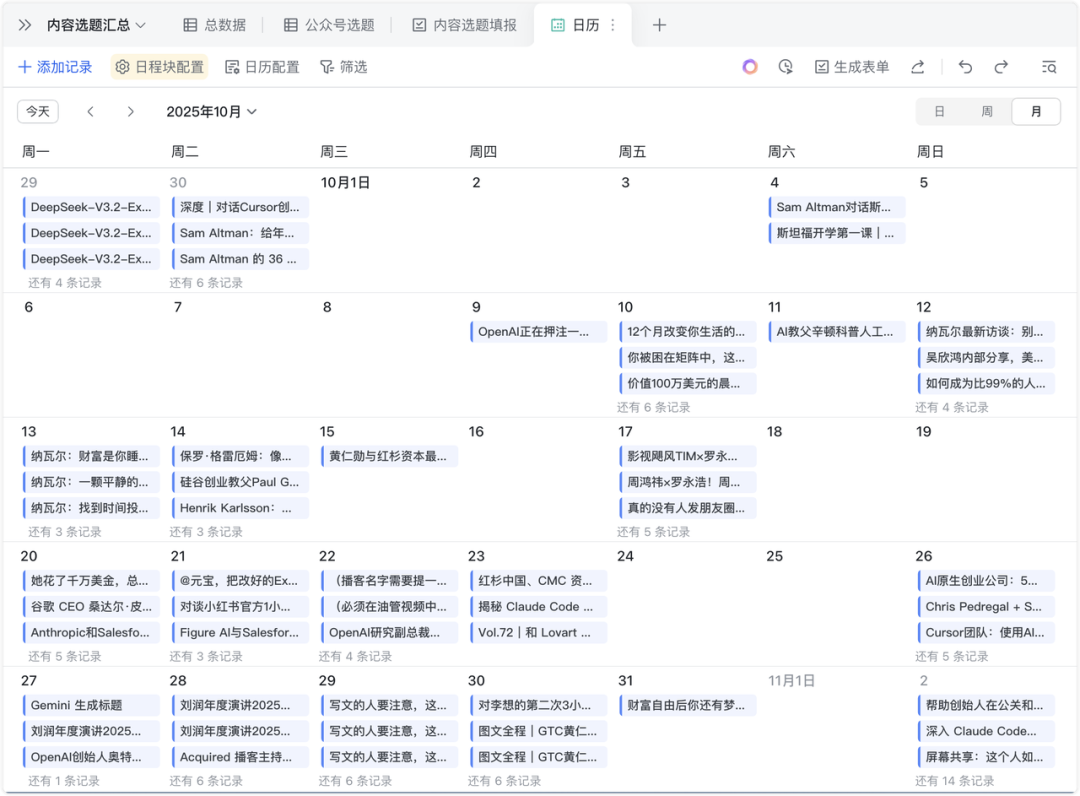The height and width of the screenshot is (796, 1080).
Task: Click the 日历配置 calendar configuration icon
Action: 232,66
